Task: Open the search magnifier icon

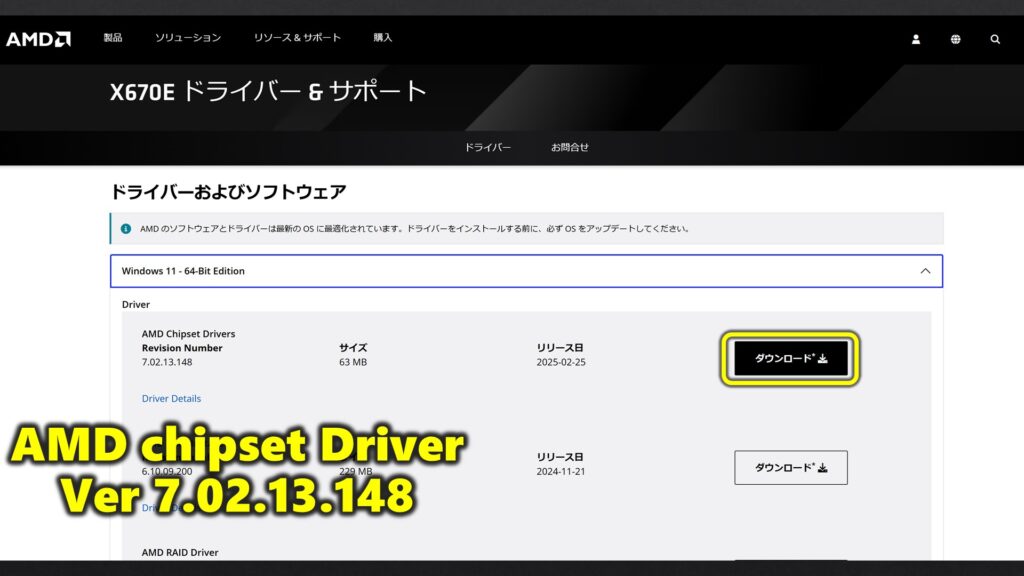Action: point(995,39)
